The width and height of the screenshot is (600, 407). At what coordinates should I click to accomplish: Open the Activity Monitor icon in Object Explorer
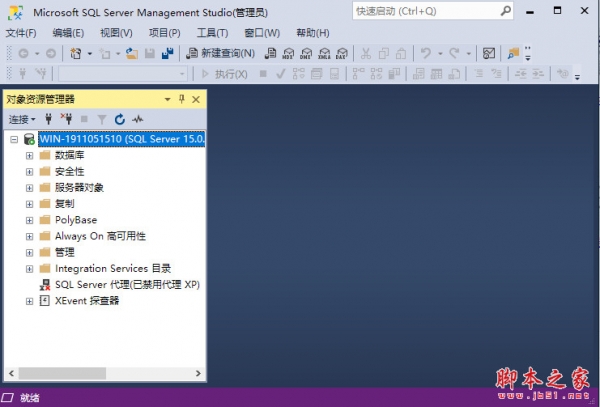pos(137,119)
